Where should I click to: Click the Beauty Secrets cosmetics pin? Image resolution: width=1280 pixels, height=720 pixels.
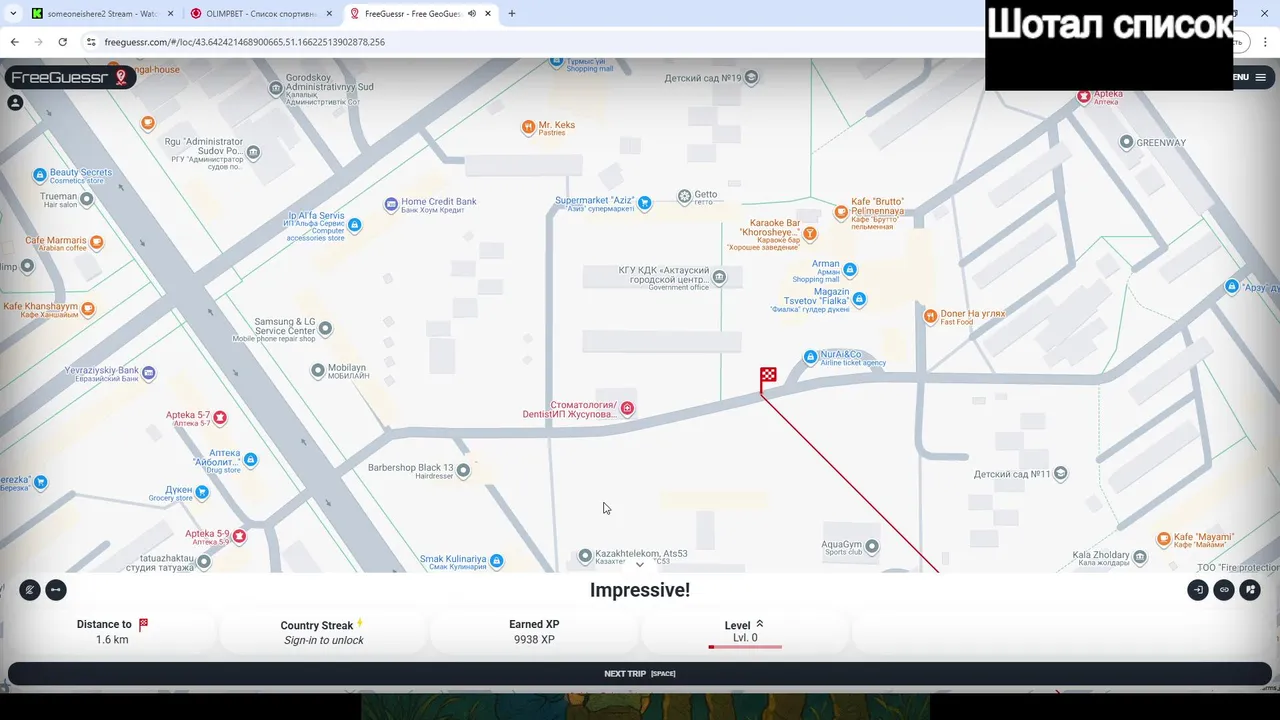[40, 175]
